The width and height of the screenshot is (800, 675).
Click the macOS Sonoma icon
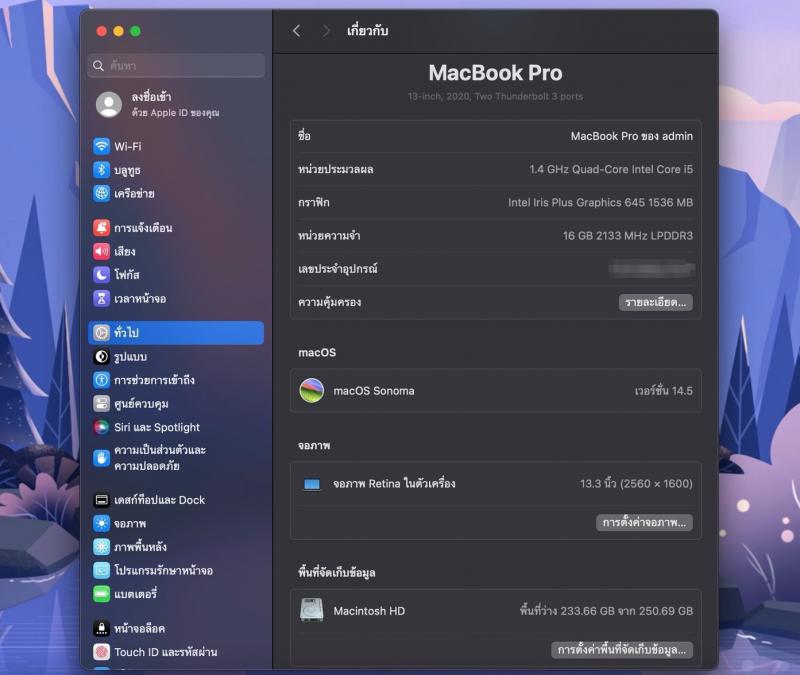click(312, 391)
